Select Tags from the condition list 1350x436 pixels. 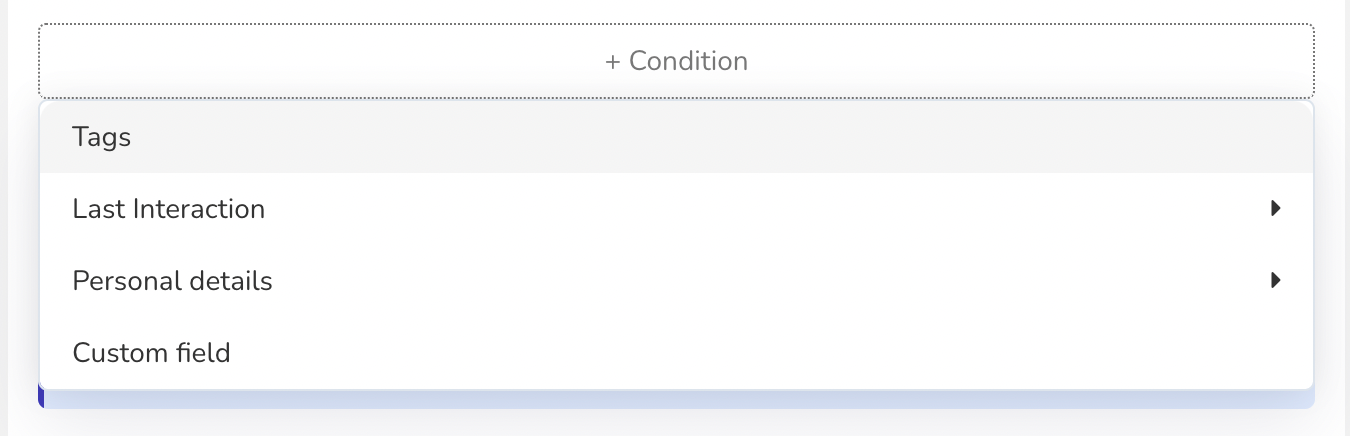click(x=676, y=137)
